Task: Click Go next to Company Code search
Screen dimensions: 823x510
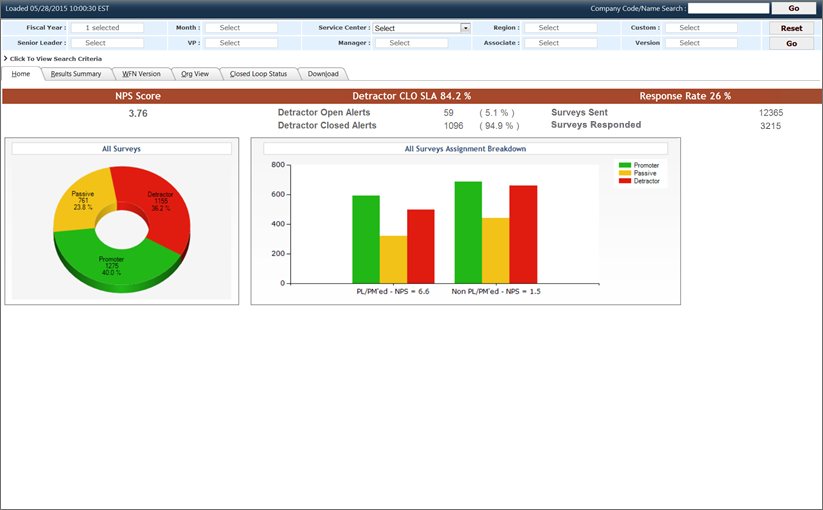Action: pyautogui.click(x=793, y=8)
